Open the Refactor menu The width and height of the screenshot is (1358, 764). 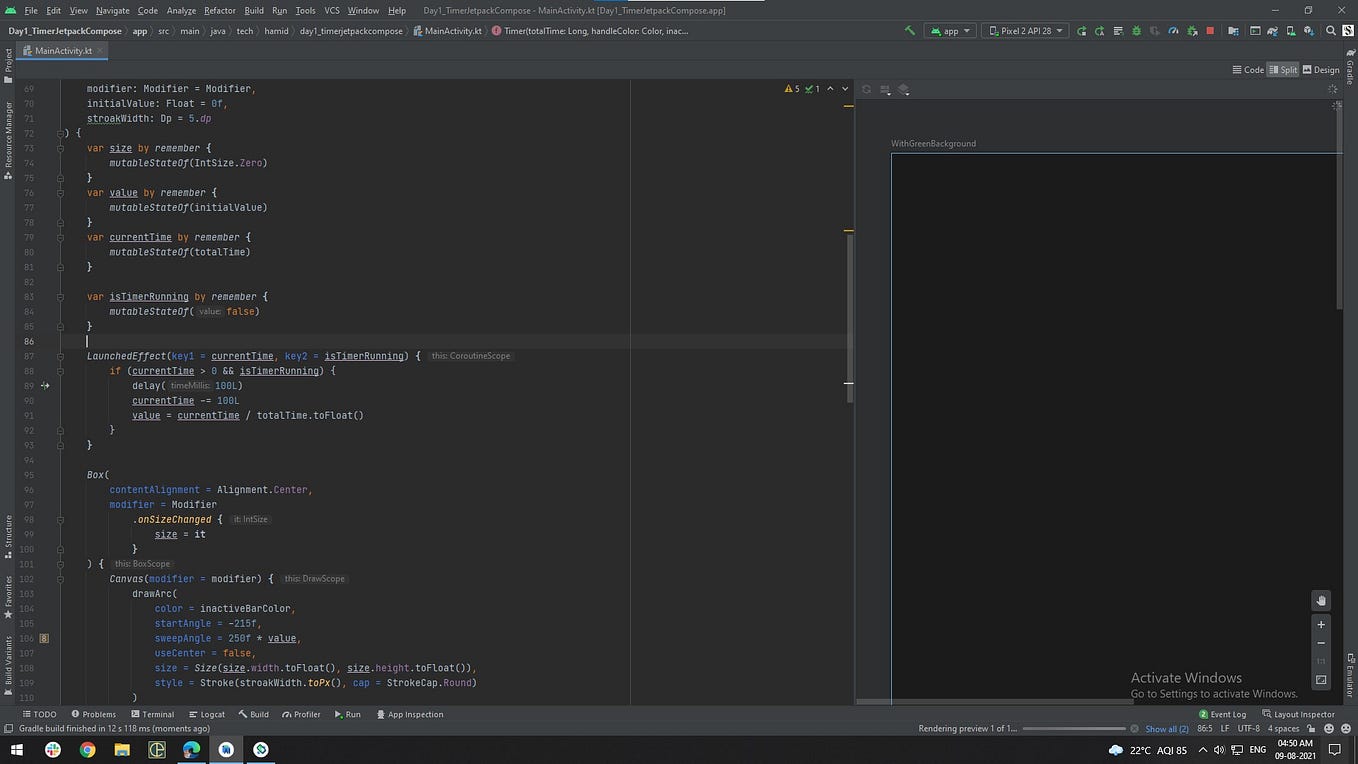coord(220,10)
